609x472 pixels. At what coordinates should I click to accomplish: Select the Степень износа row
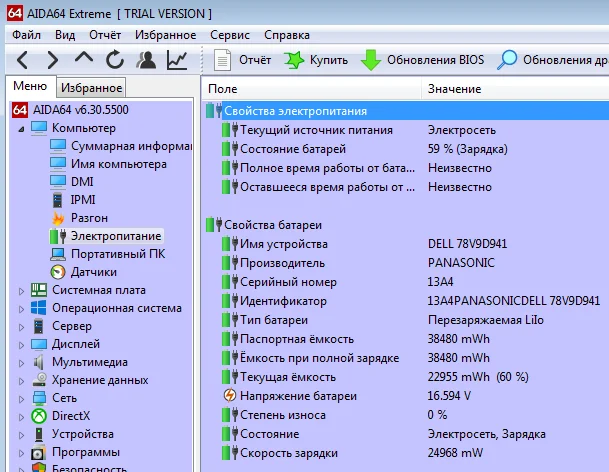(x=406, y=415)
